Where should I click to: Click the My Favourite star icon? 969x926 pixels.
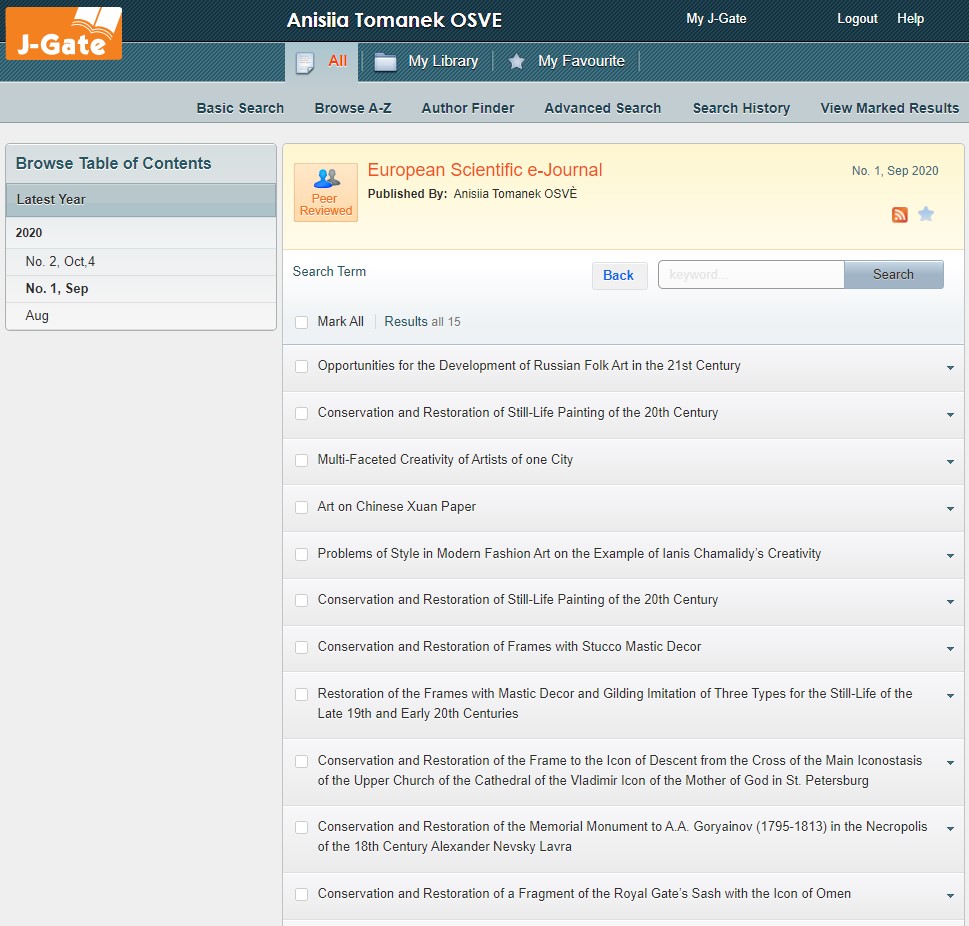(x=516, y=62)
